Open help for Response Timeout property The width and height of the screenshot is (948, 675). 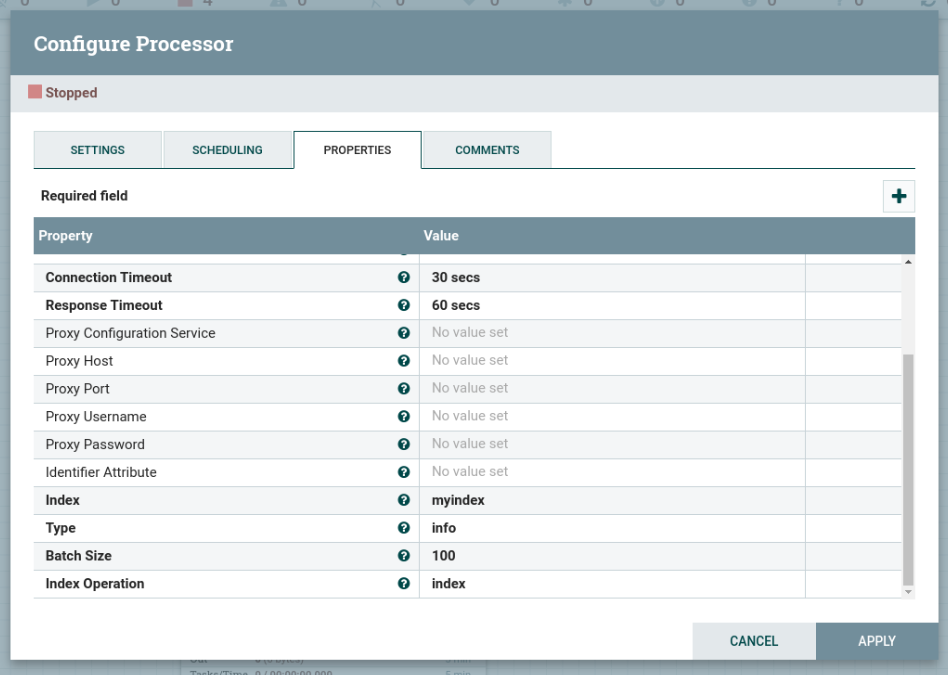coord(404,305)
